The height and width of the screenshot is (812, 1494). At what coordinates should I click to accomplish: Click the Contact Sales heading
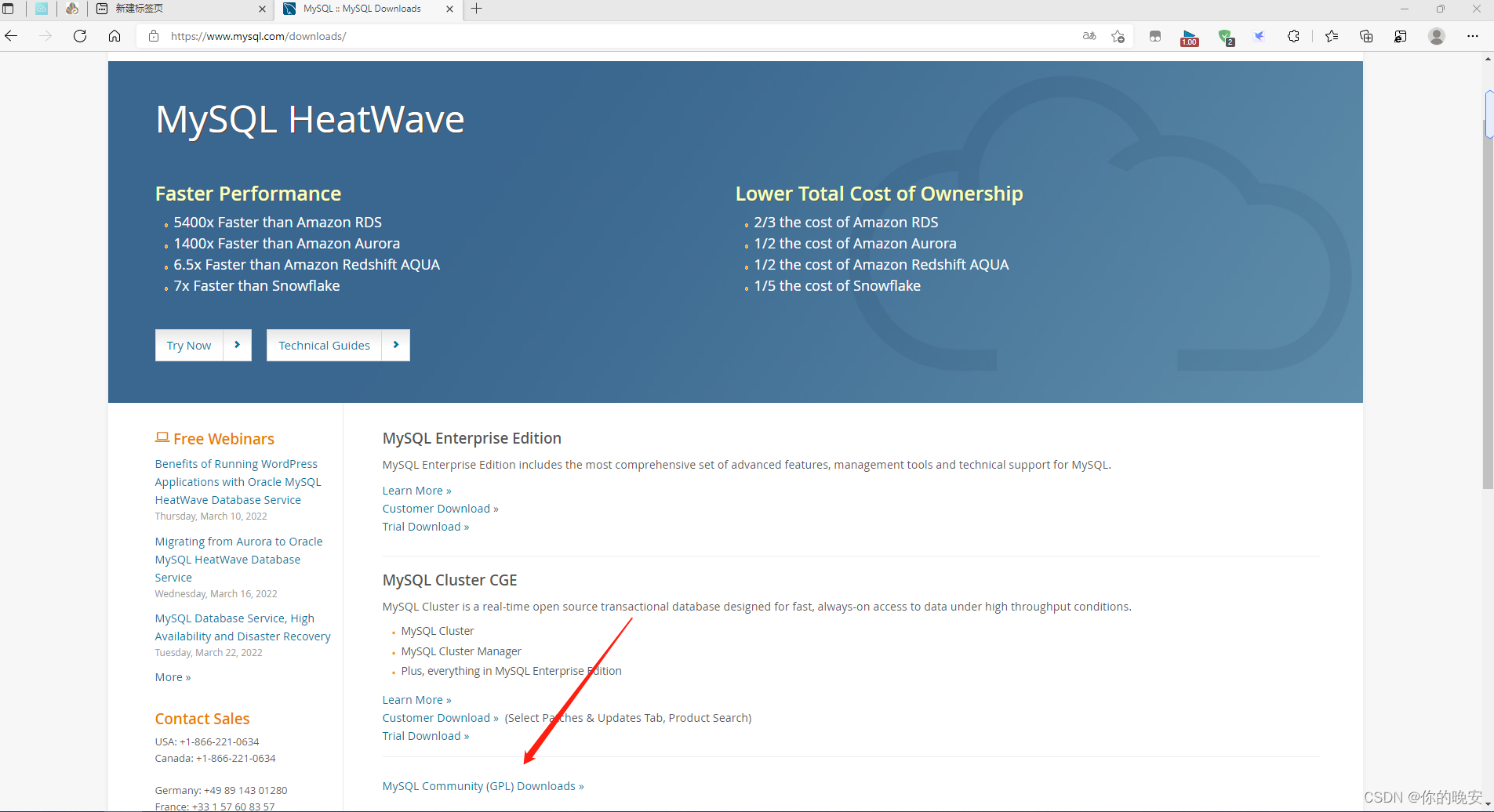pyautogui.click(x=202, y=719)
